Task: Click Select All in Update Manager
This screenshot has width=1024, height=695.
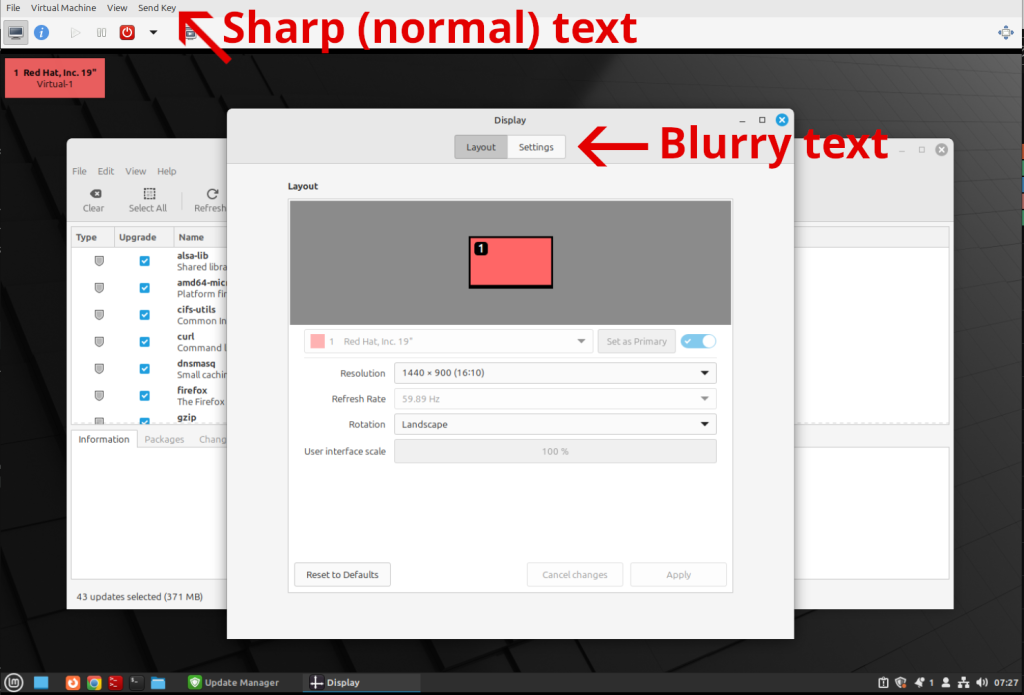Action: pyautogui.click(x=148, y=200)
